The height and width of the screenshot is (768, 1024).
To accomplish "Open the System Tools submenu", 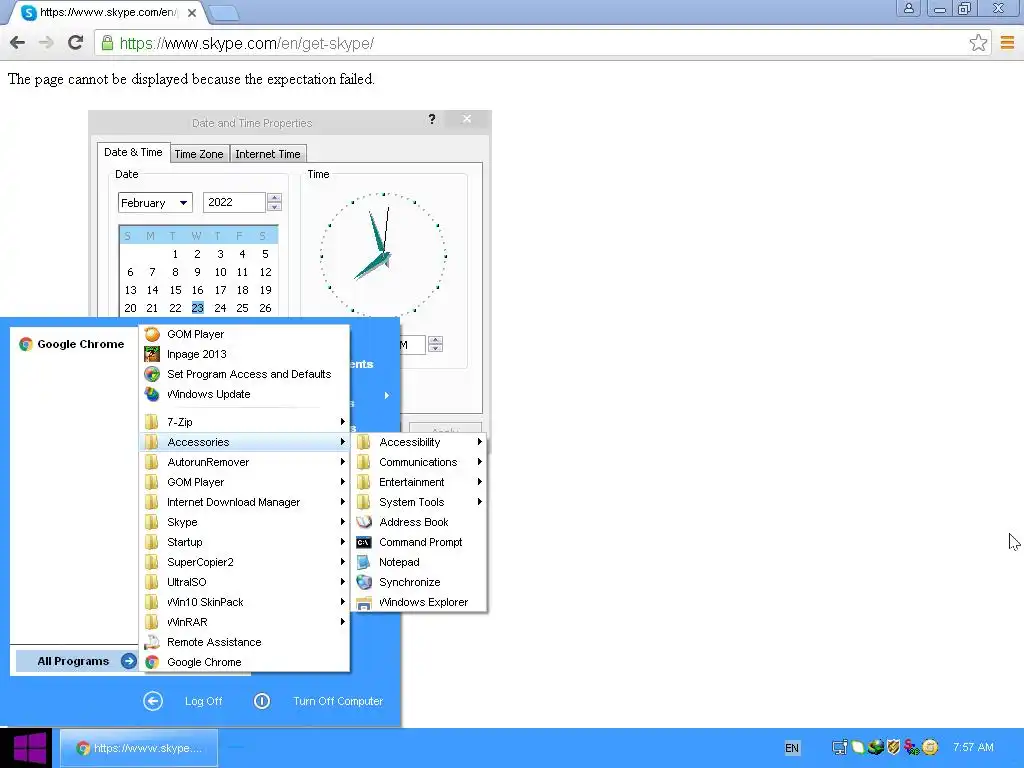I will 419,502.
